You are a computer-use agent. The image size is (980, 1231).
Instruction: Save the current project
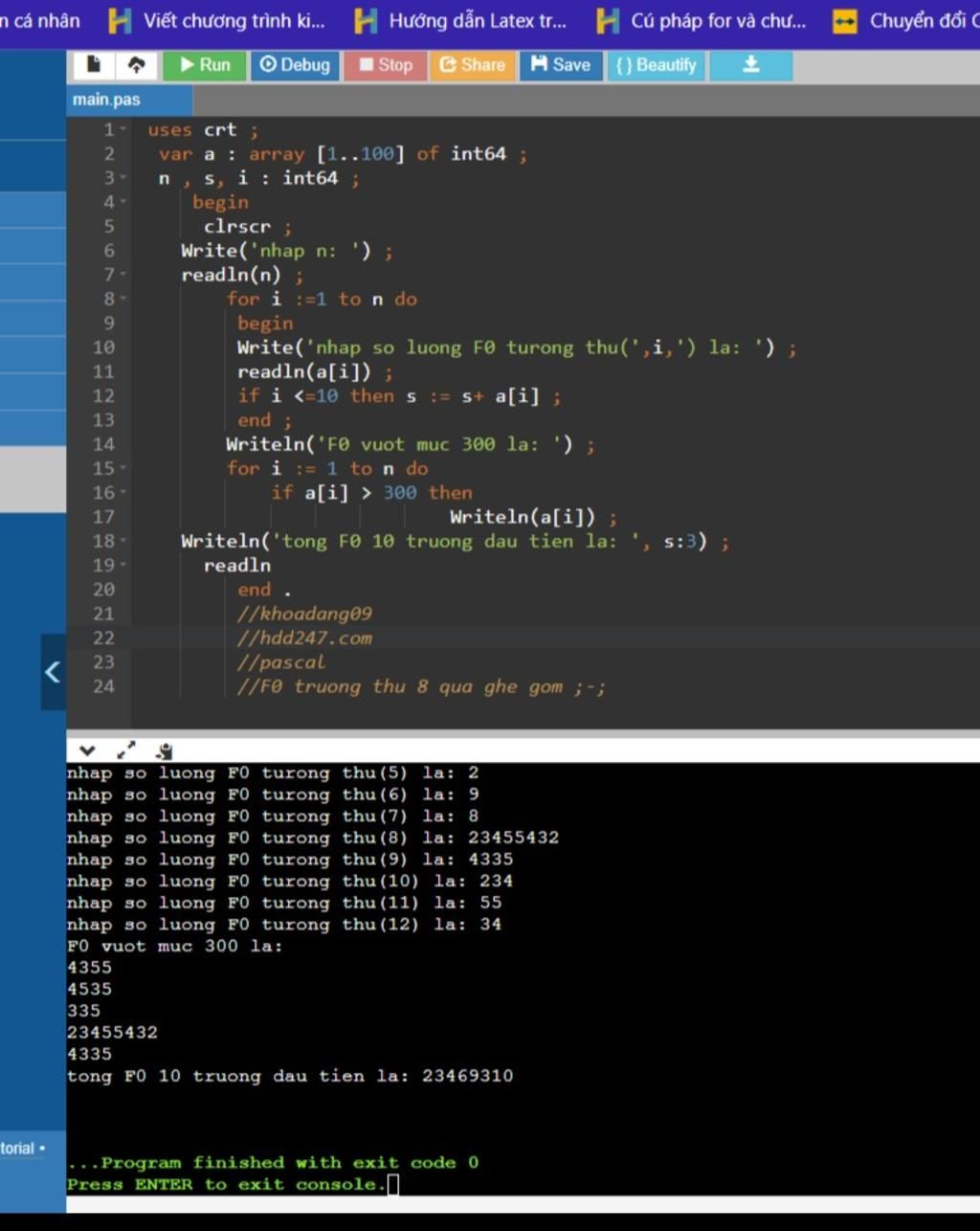coord(561,65)
